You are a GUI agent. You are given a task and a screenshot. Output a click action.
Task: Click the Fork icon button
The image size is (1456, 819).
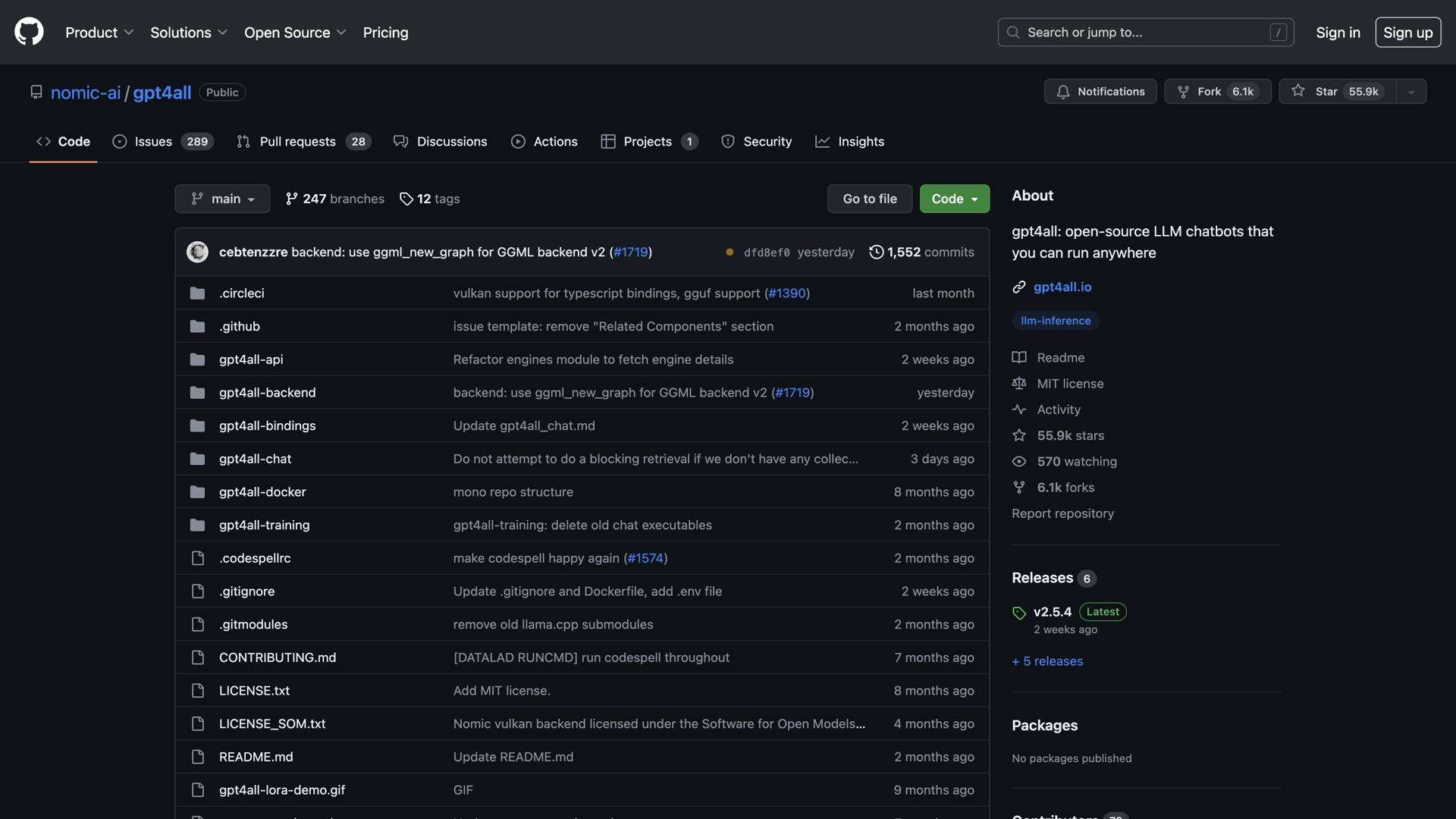(x=1183, y=92)
